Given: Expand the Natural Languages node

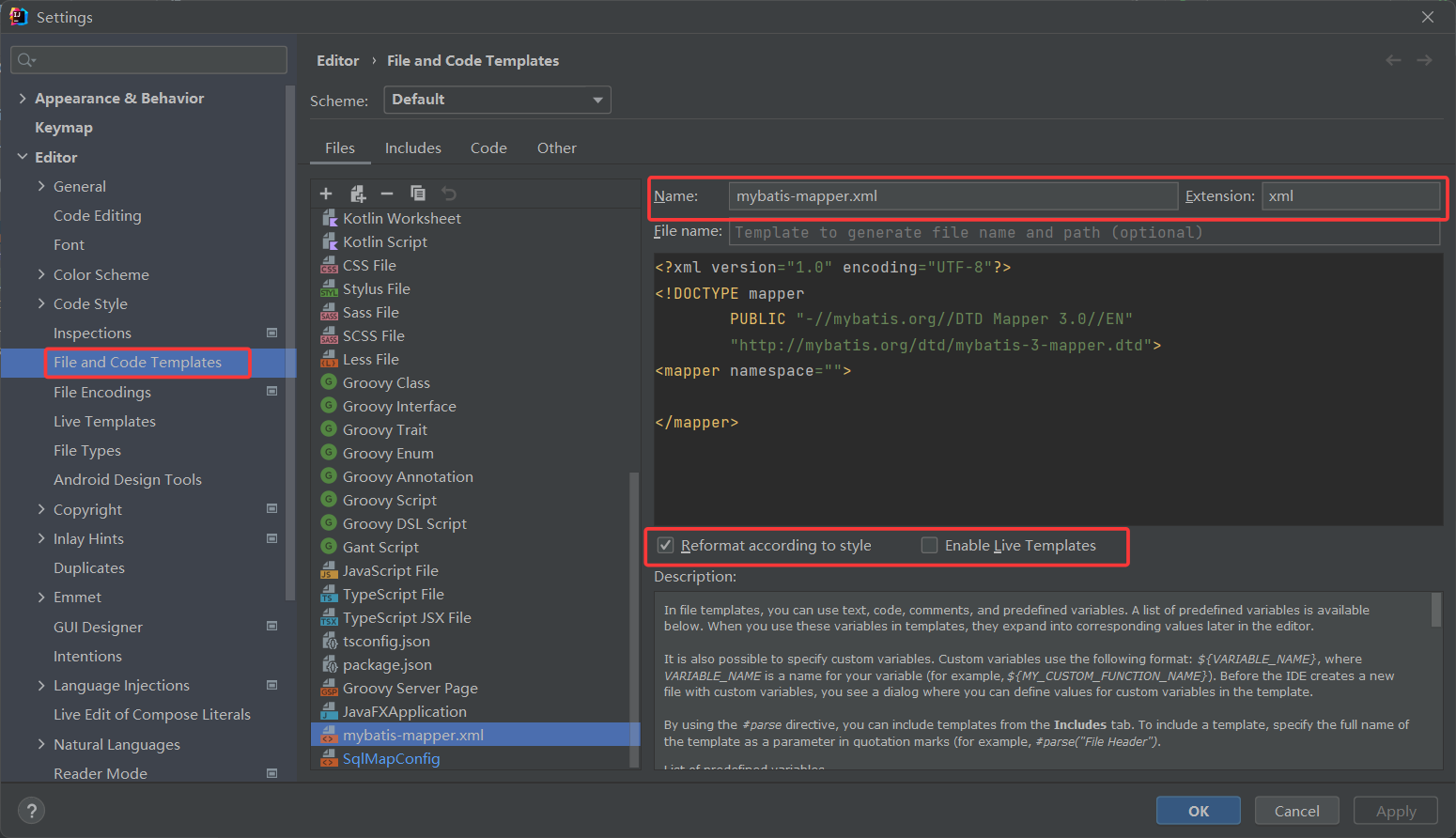Looking at the screenshot, I should point(41,744).
